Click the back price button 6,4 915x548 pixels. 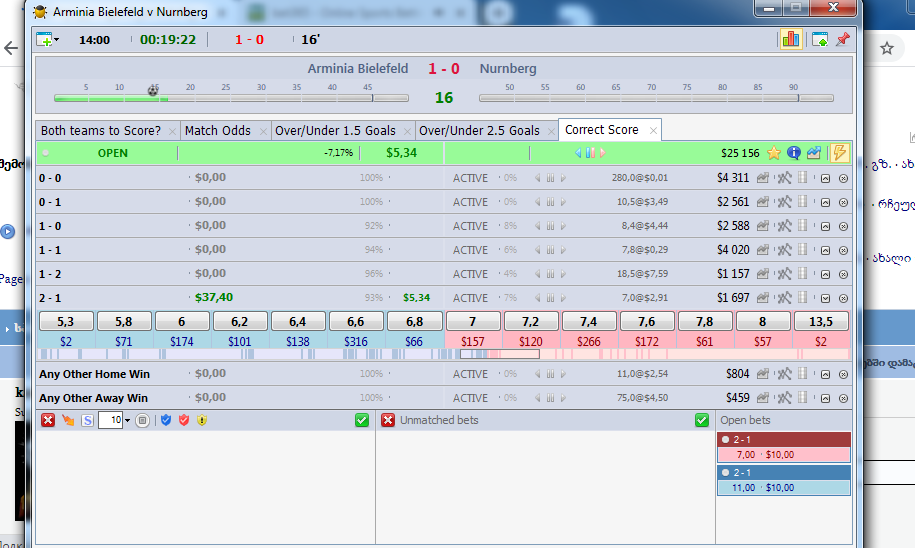(x=298, y=322)
